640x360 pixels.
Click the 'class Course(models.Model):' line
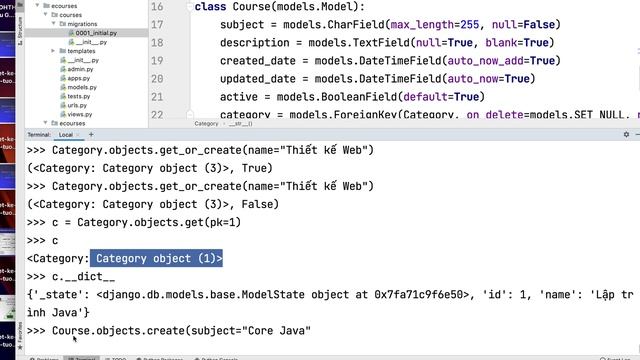point(280,7)
